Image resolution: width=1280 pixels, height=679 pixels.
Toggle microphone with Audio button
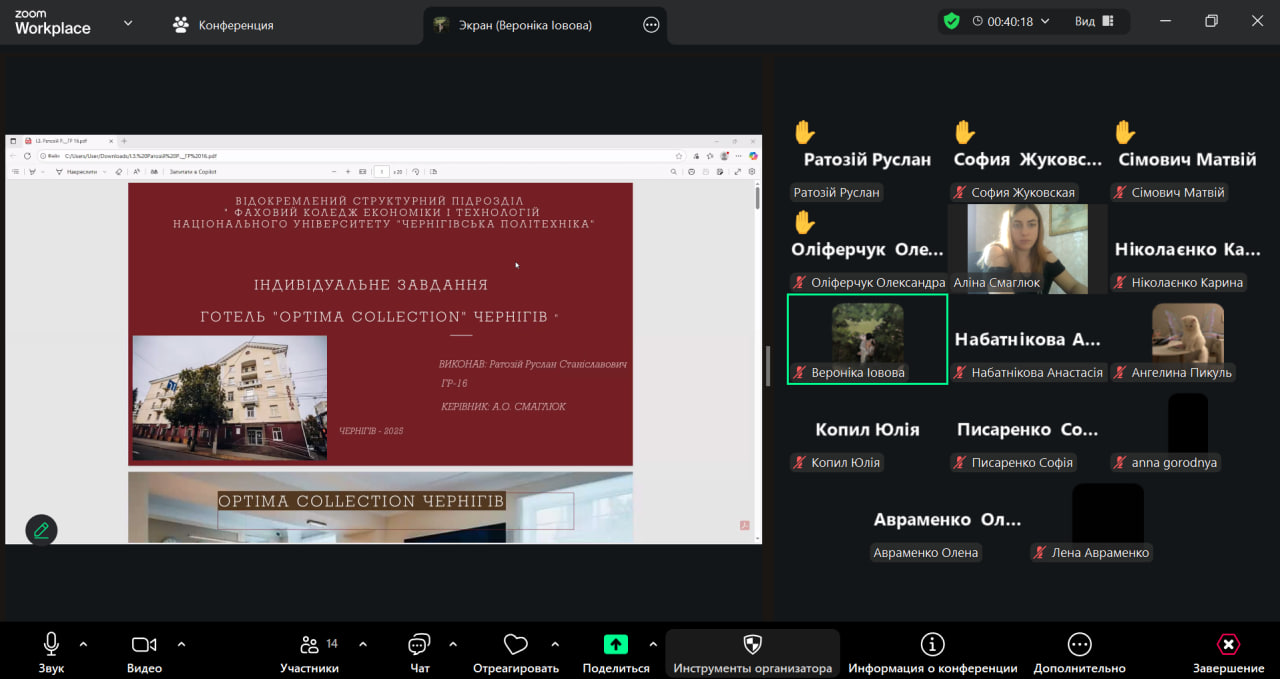pos(51,645)
